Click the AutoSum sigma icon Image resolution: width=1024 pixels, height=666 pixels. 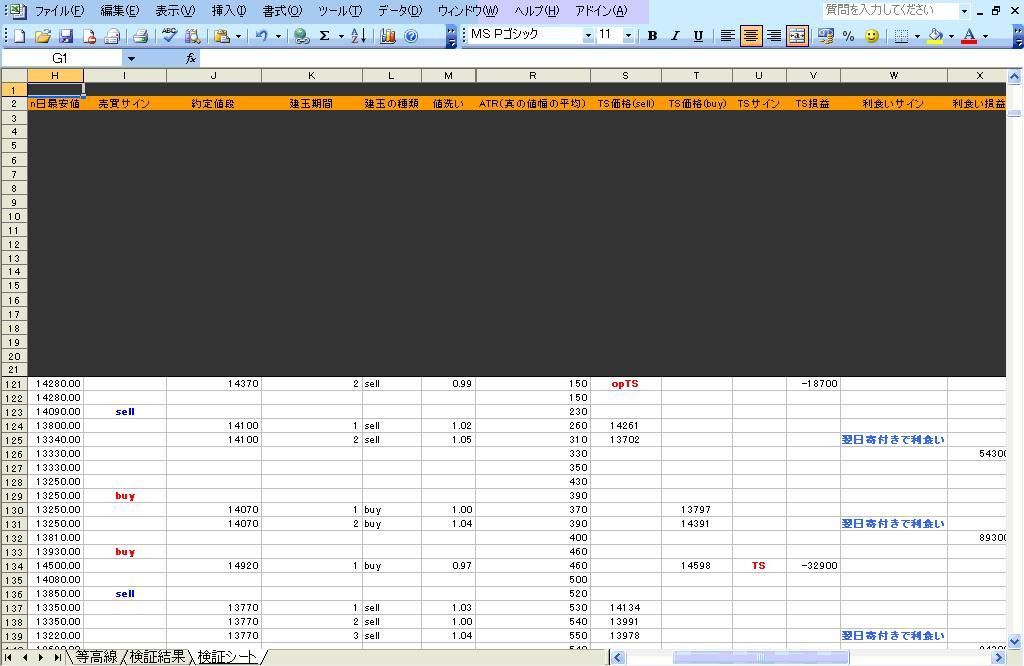(x=324, y=36)
